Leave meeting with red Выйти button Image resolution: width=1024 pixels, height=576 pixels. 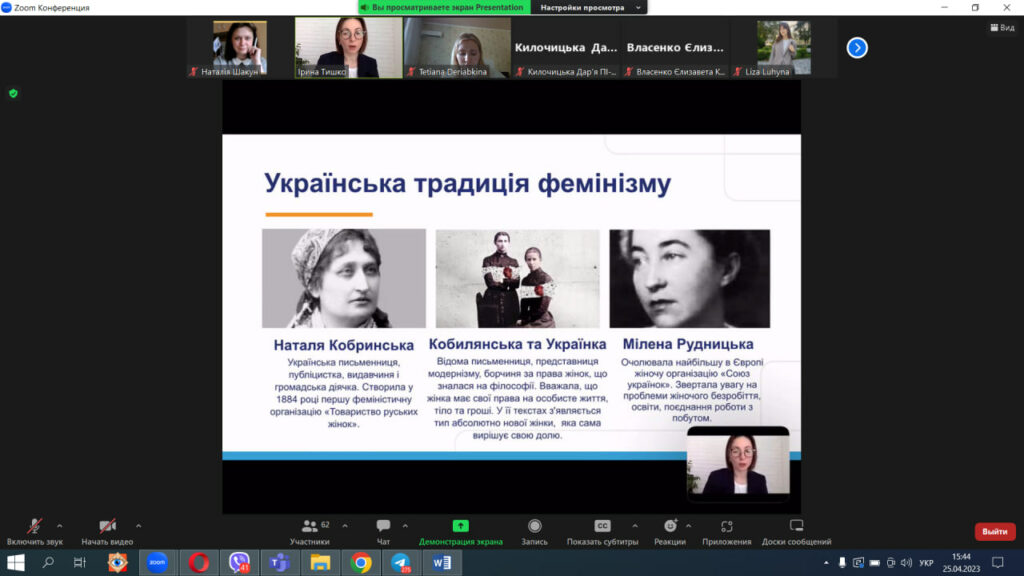(x=994, y=531)
